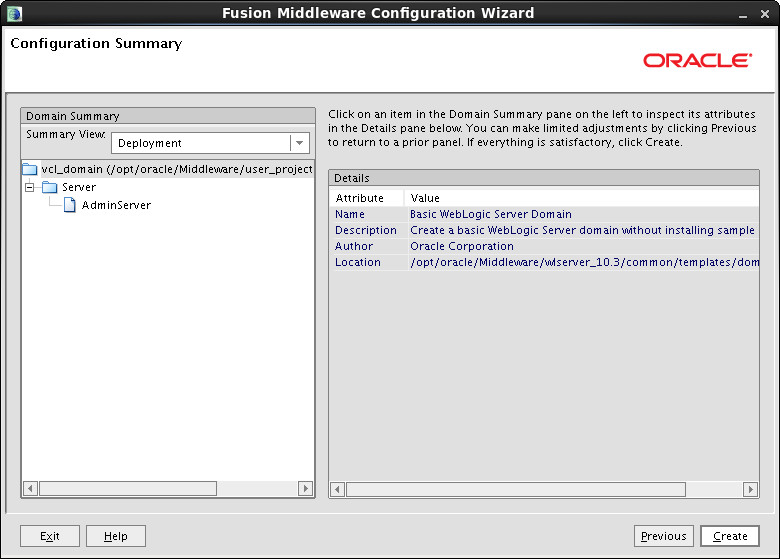Minimize the Configuration Wizard window
The width and height of the screenshot is (780, 559).
743,15
